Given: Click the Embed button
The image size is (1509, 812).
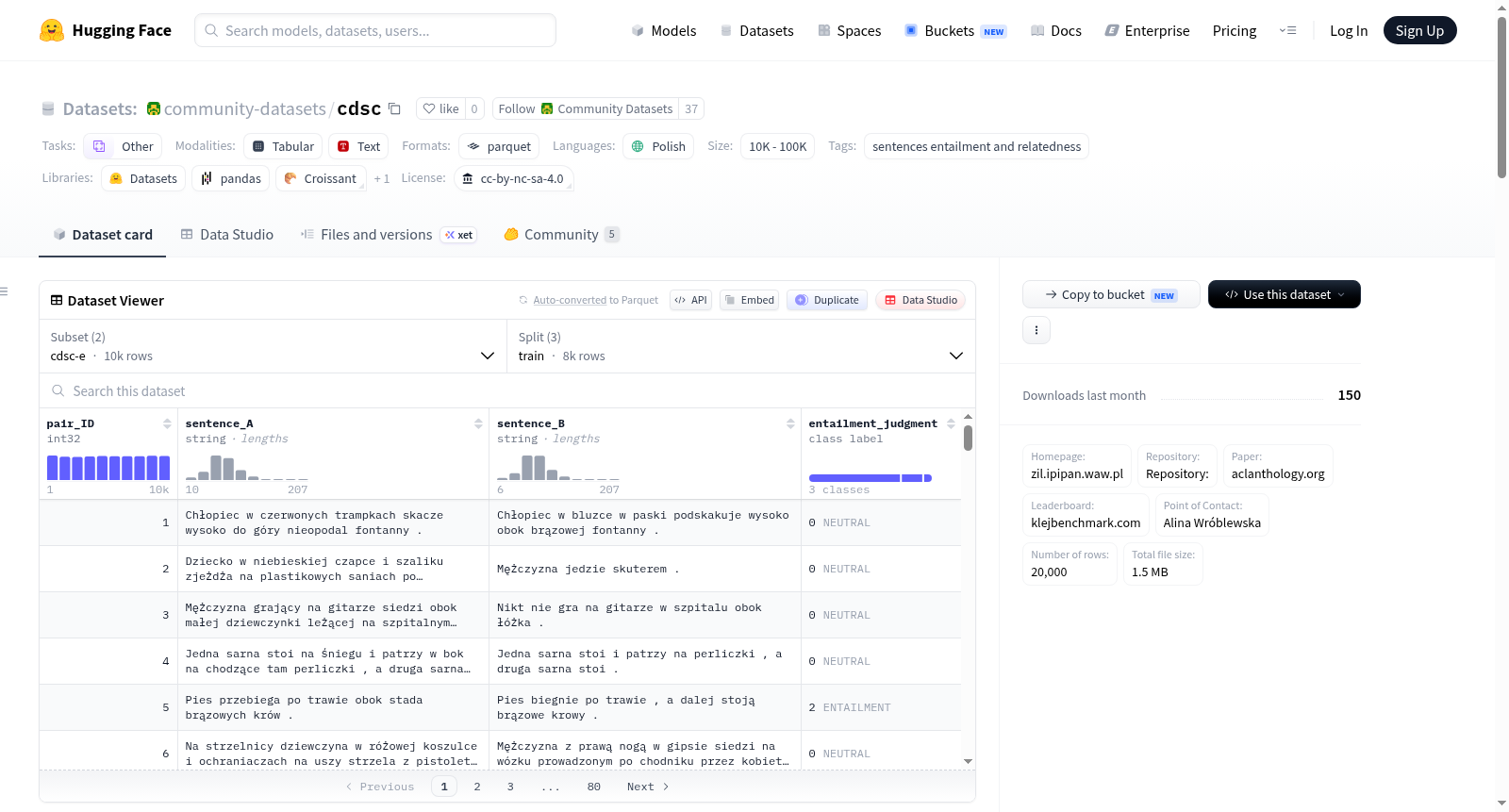Looking at the screenshot, I should 749,300.
